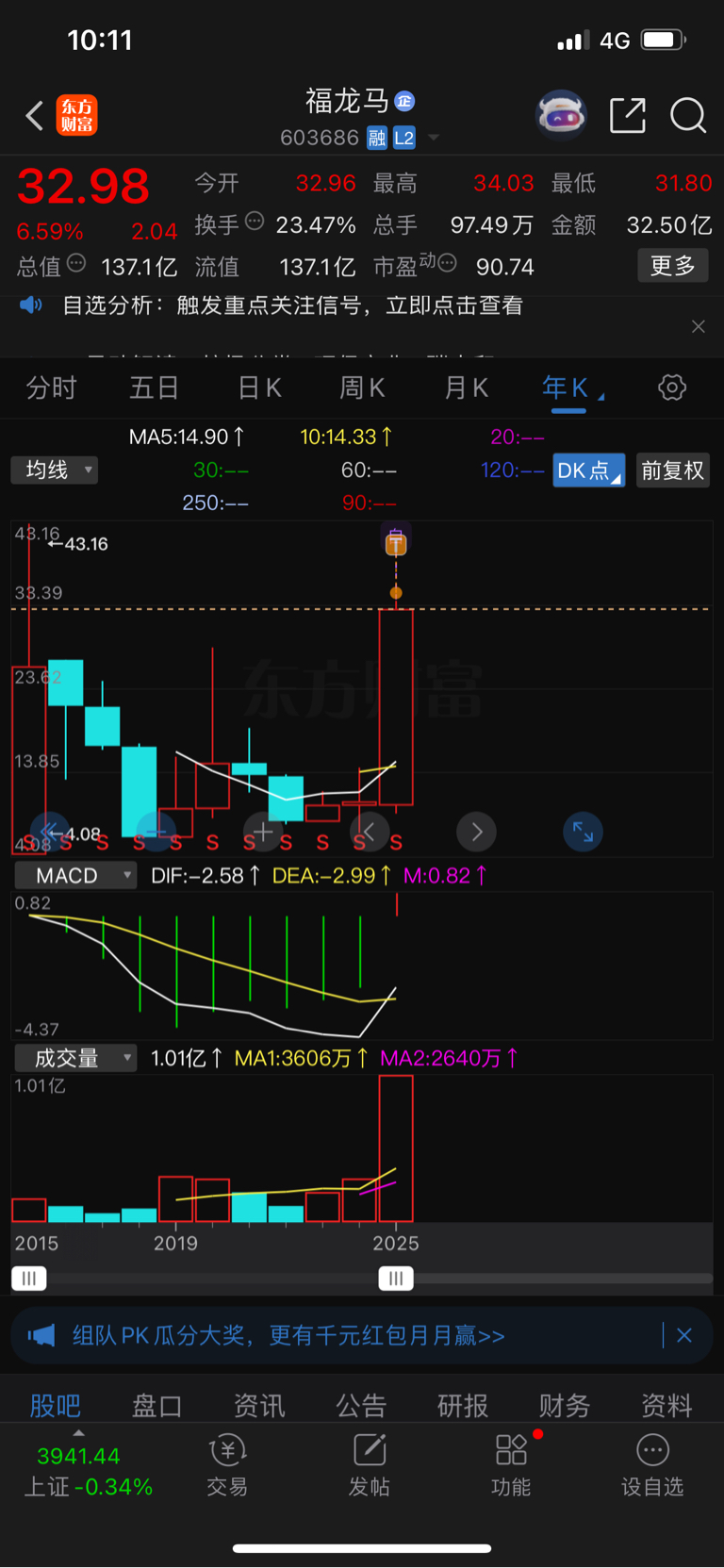Toggle the DK点 button
This screenshot has width=724, height=1568.
tap(588, 470)
